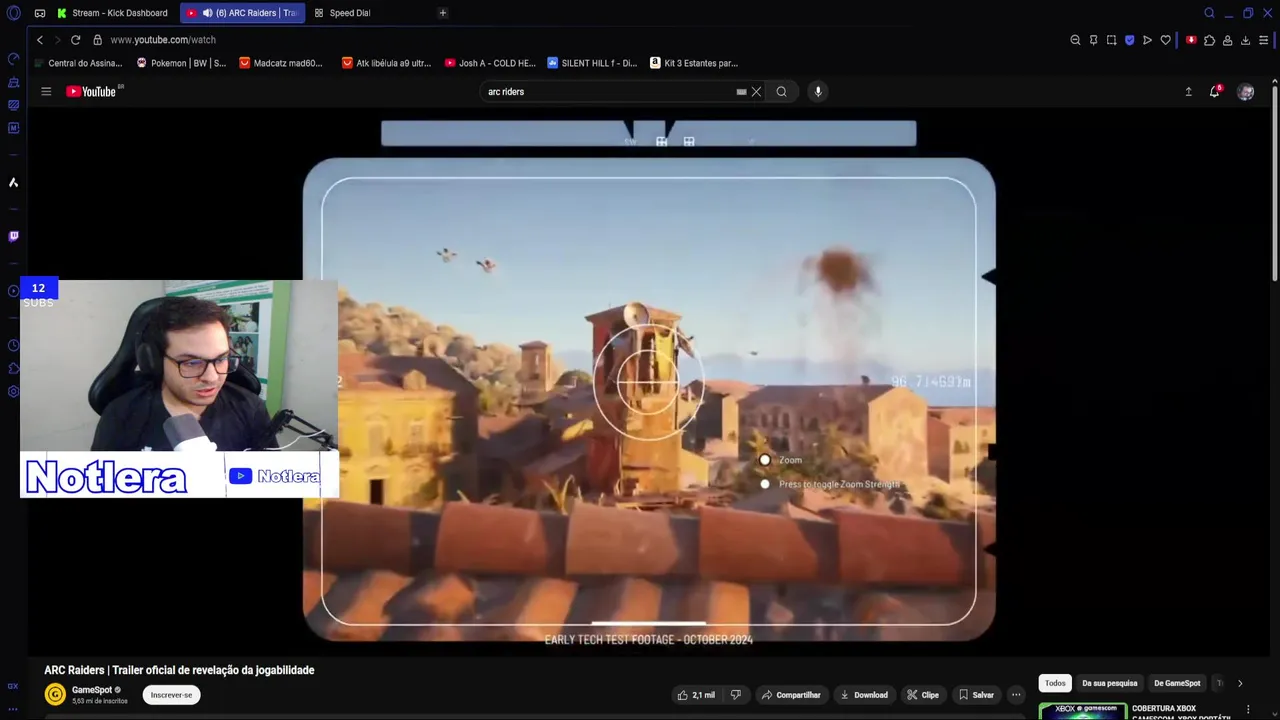This screenshot has height=720, width=1280.
Task: Expand the next filter chips arrow
Action: click(1240, 683)
